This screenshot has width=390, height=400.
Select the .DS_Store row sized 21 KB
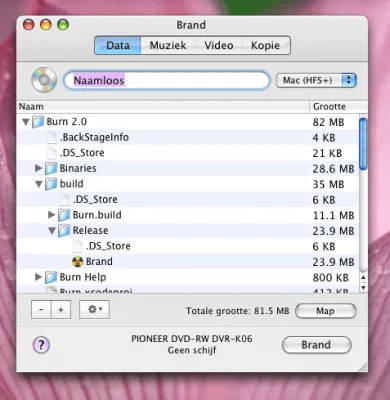[x=188, y=153]
